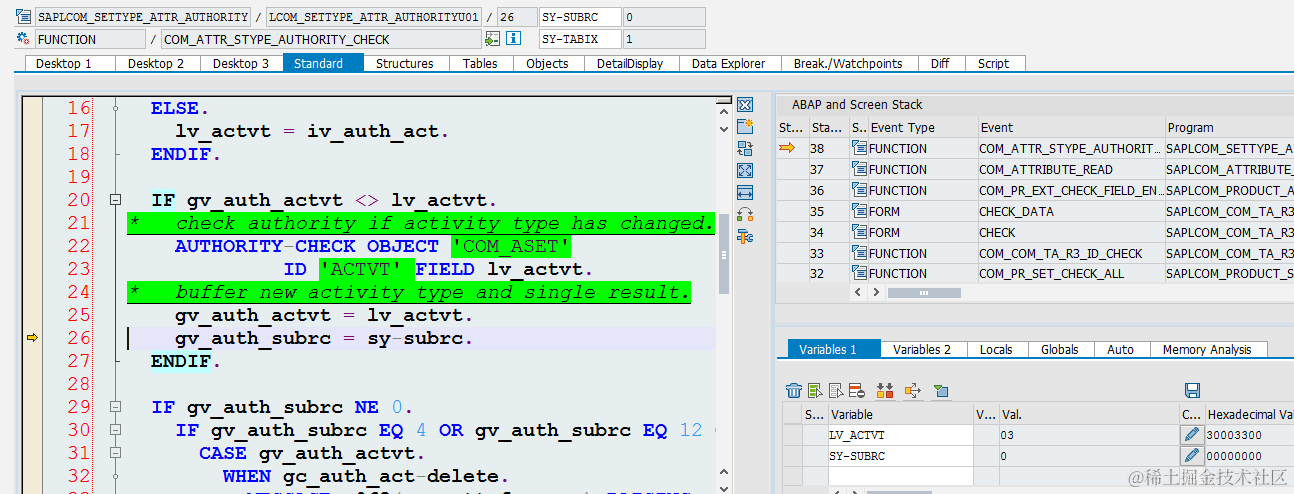Save variables using the floppy disk icon
The image size is (1294, 494).
pyautogui.click(x=1192, y=390)
